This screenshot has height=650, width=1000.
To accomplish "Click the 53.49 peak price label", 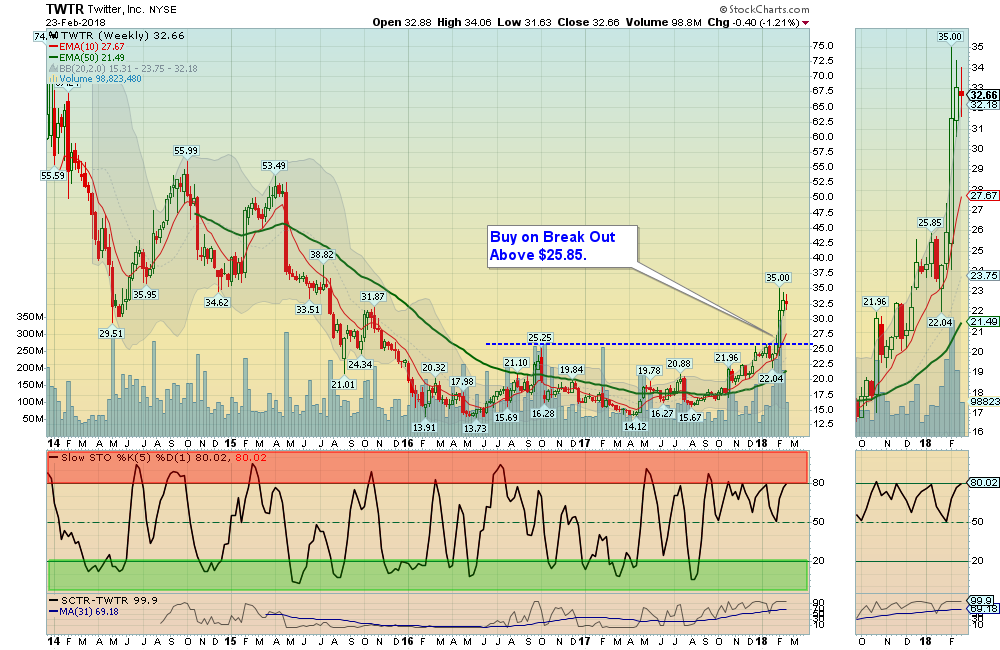I will [x=274, y=165].
